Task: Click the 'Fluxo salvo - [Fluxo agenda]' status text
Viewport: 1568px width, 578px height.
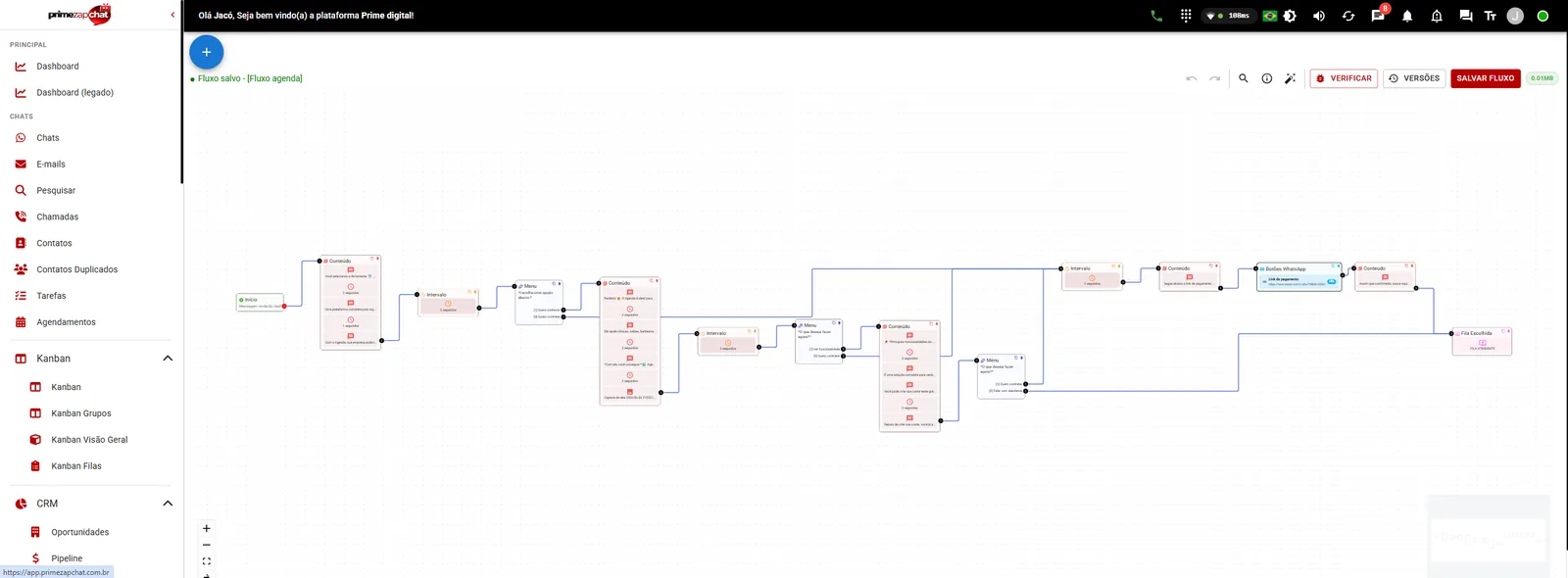Action: 250,78
